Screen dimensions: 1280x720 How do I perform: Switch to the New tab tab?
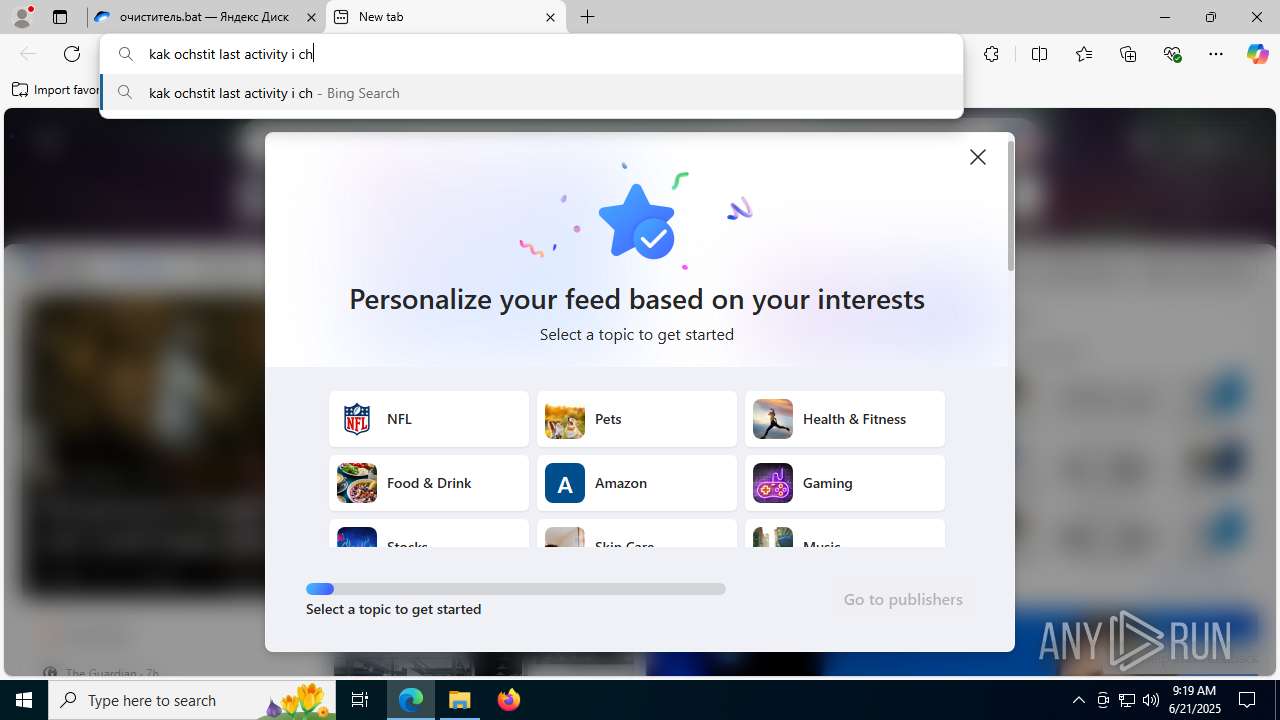click(x=445, y=17)
